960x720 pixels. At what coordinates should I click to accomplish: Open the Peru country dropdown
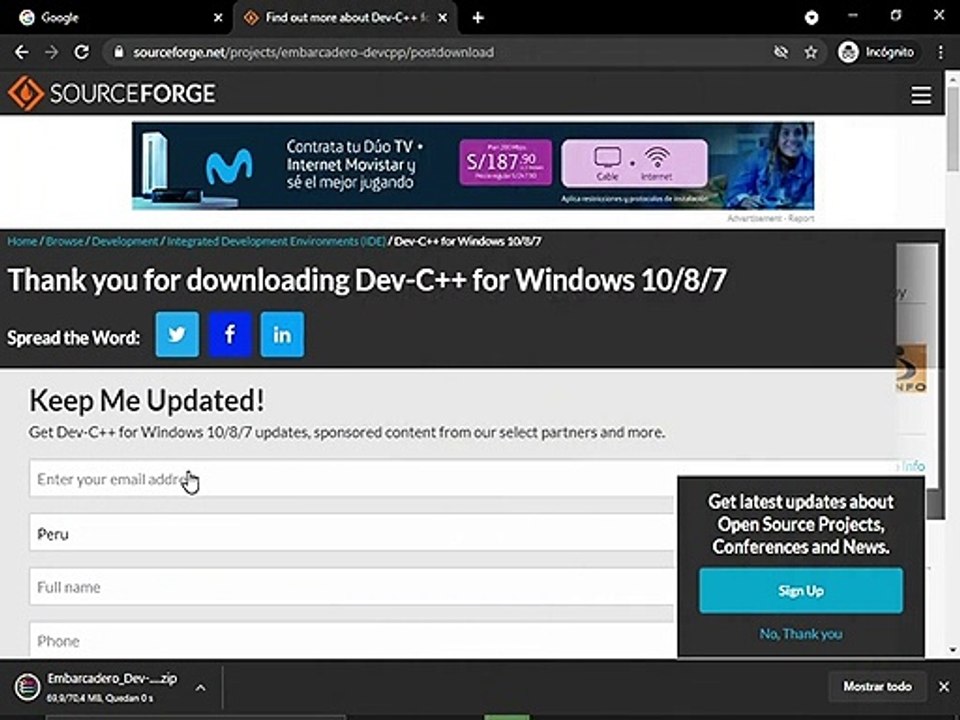(x=352, y=533)
